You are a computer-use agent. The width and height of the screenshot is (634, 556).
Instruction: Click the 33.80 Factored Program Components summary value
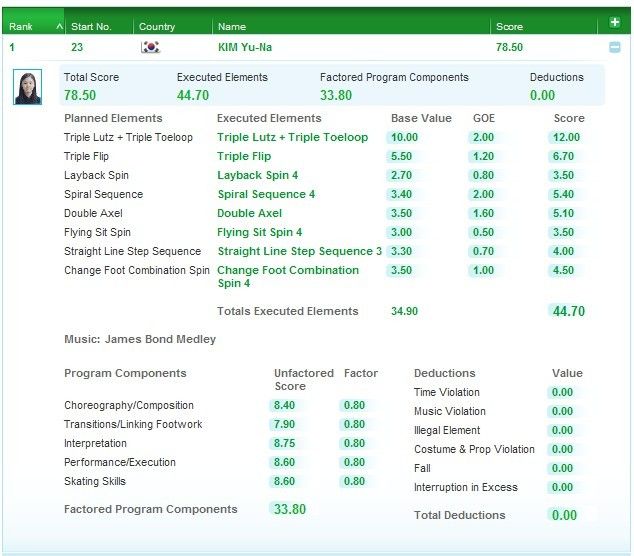click(336, 95)
